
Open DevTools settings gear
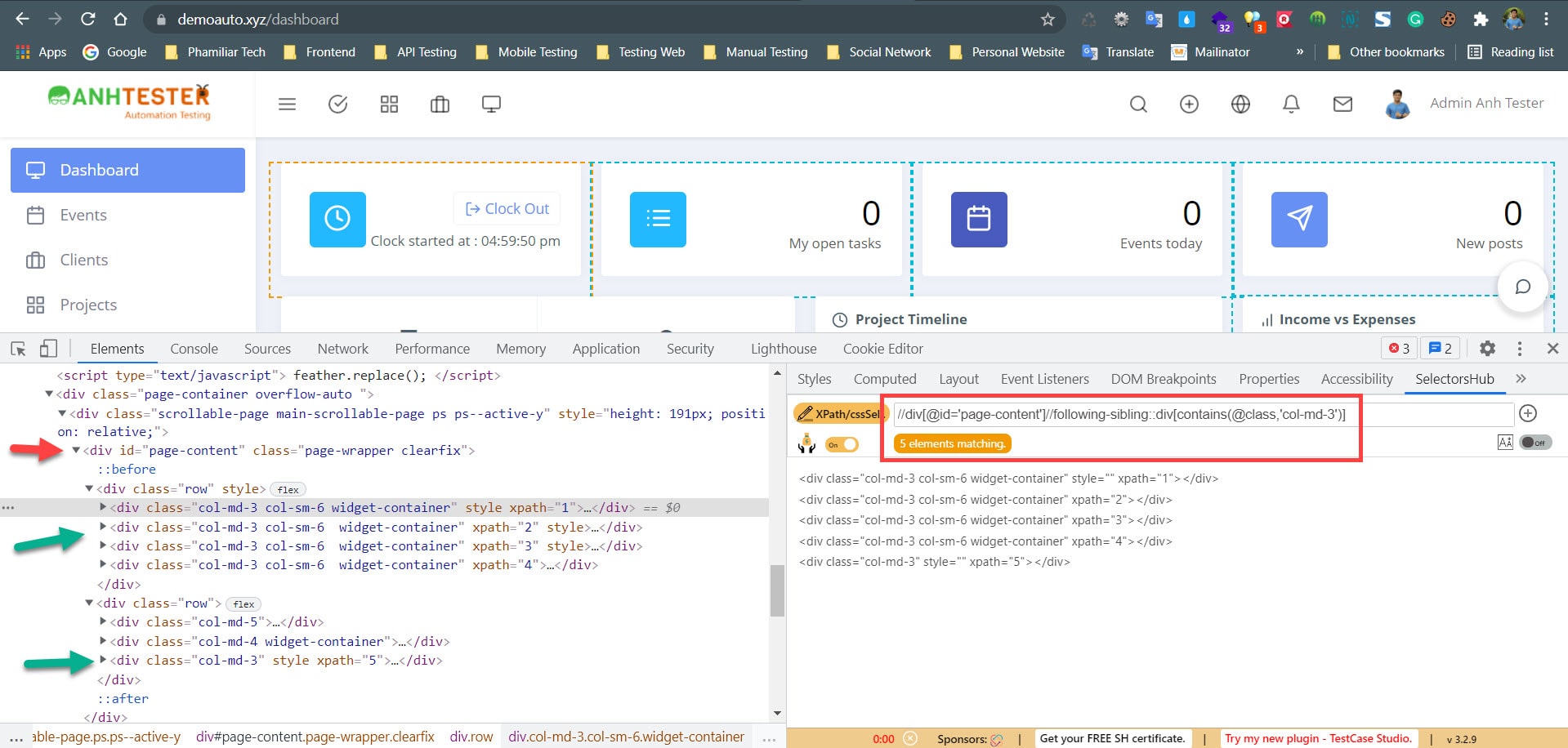click(1487, 349)
